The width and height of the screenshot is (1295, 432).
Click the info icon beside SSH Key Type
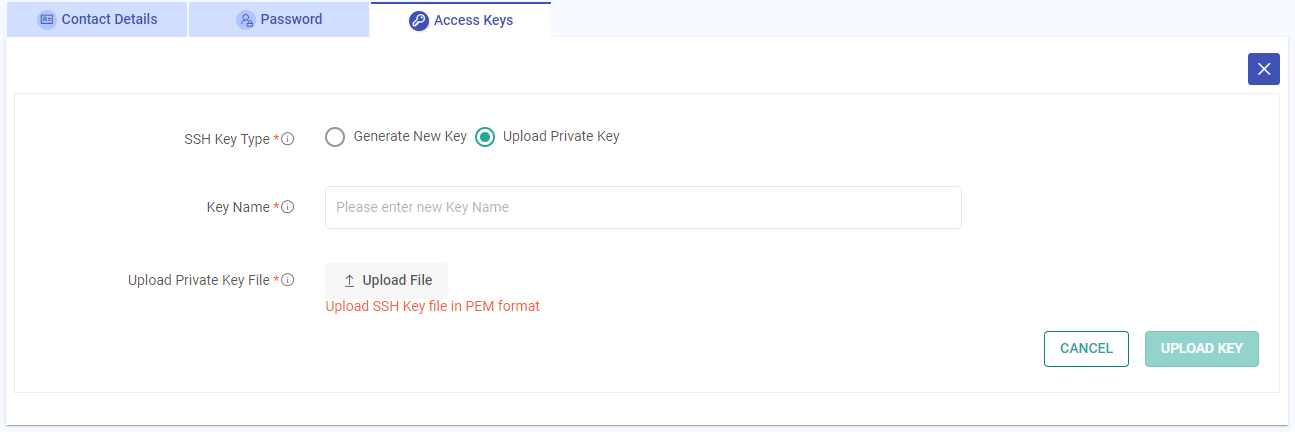(288, 139)
